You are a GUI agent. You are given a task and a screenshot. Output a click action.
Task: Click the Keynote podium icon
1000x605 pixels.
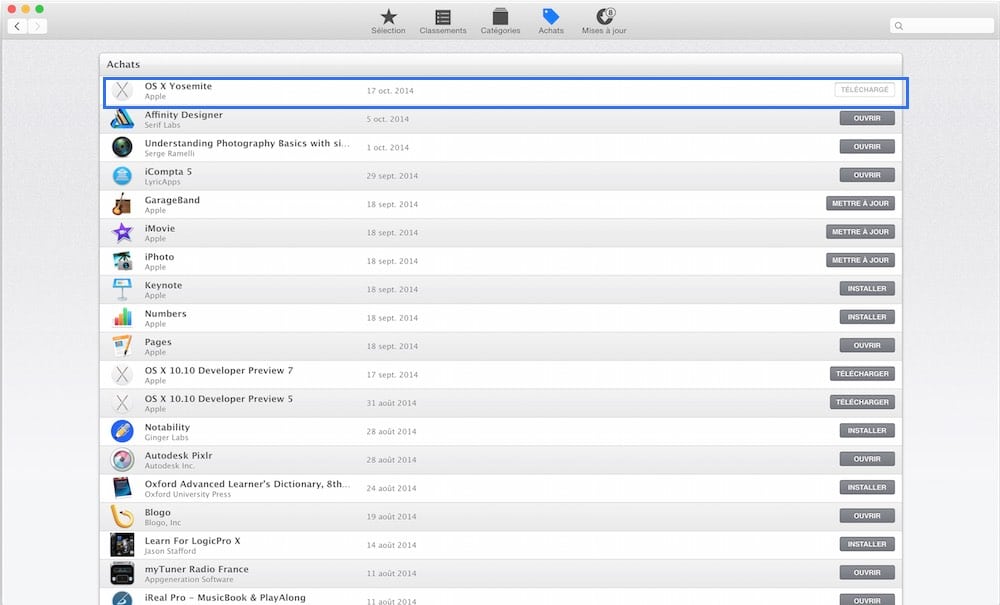click(122, 289)
